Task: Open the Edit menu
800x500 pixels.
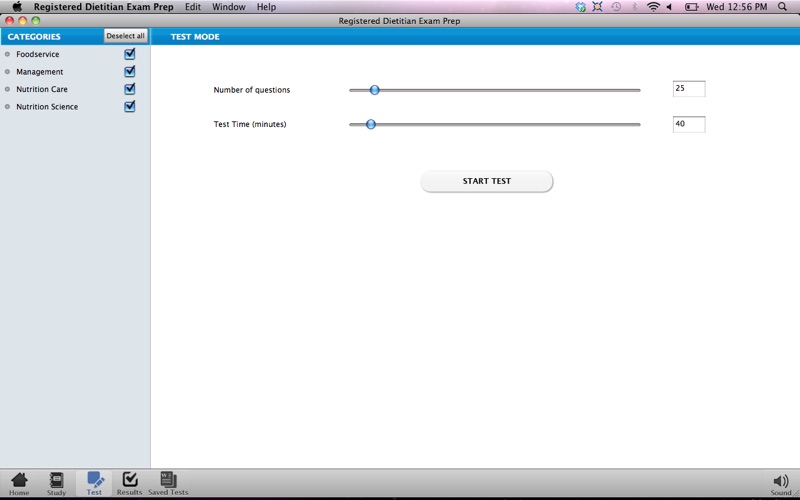Action: [192, 7]
